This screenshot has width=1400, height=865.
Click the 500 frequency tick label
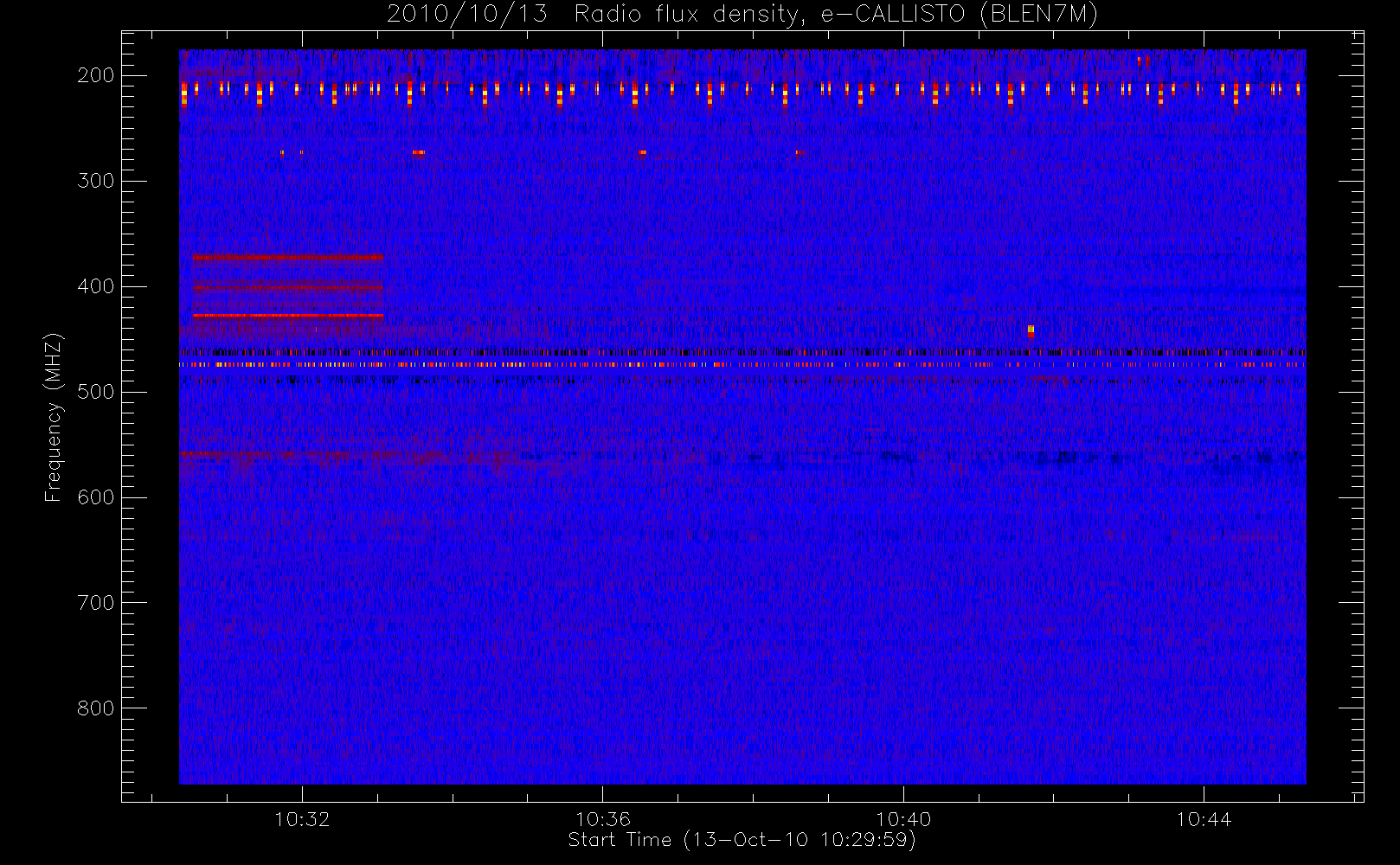click(96, 392)
